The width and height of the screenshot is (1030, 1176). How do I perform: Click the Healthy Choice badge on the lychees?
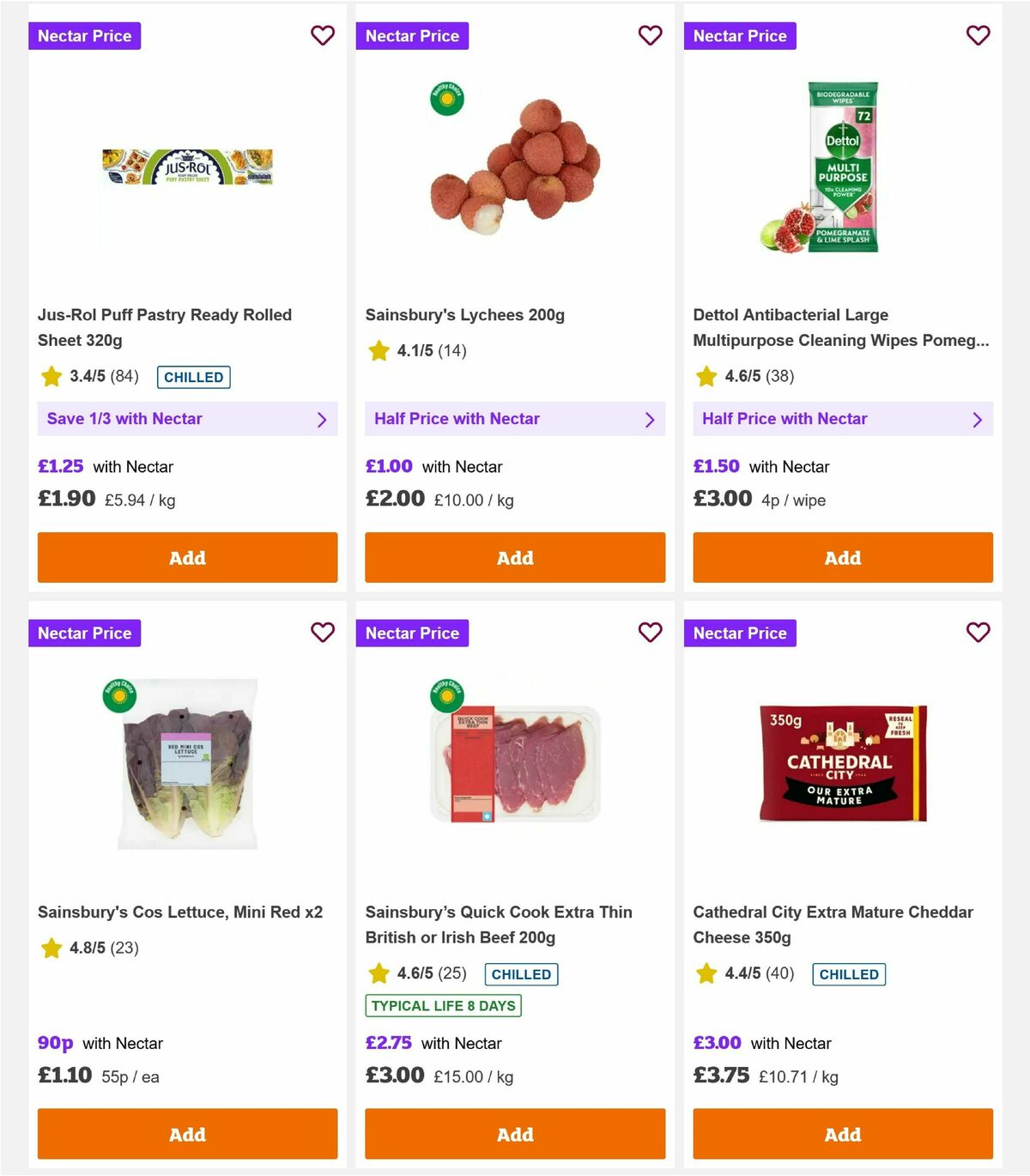447,98
